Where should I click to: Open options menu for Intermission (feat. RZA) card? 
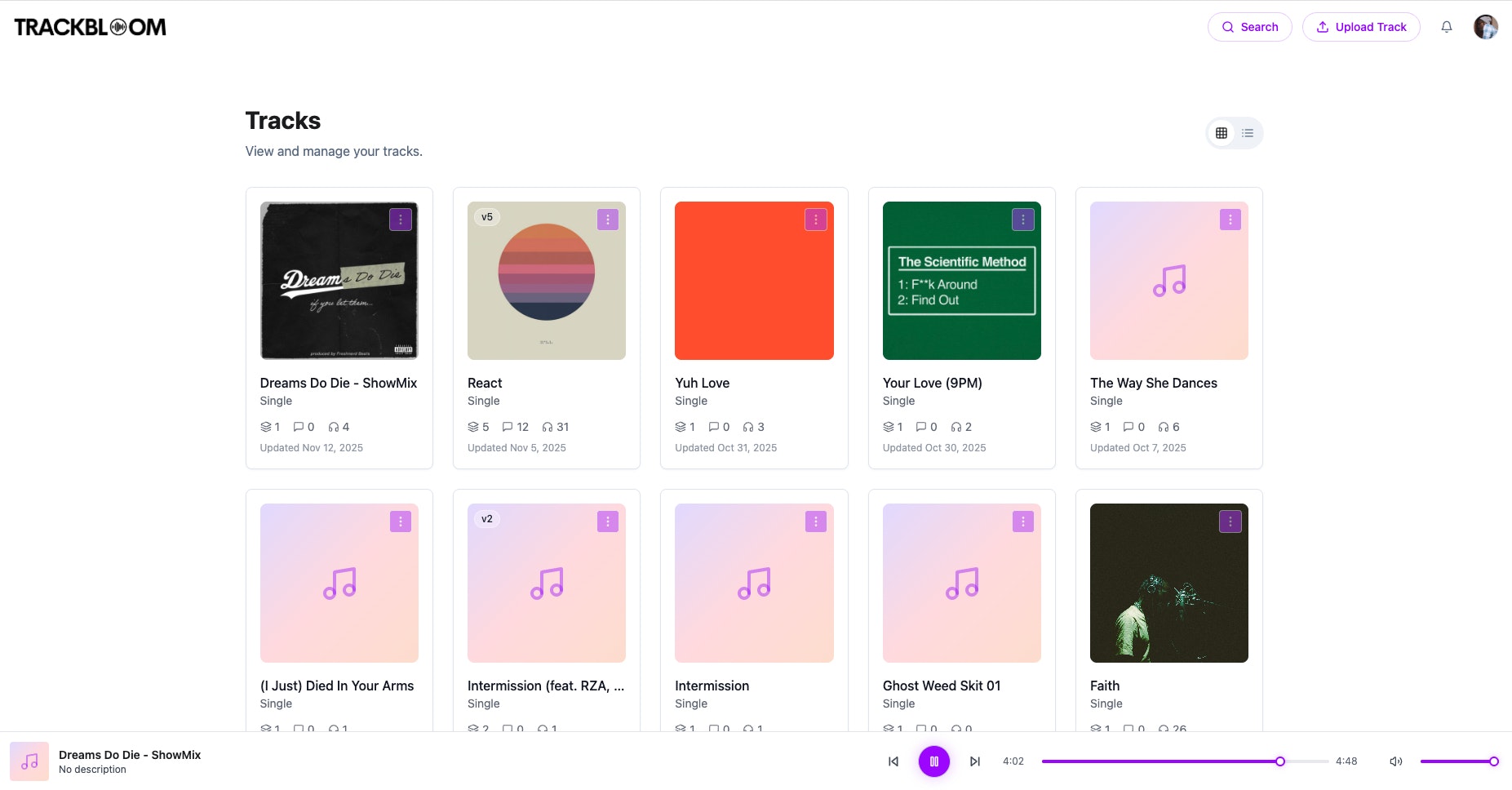click(x=608, y=521)
